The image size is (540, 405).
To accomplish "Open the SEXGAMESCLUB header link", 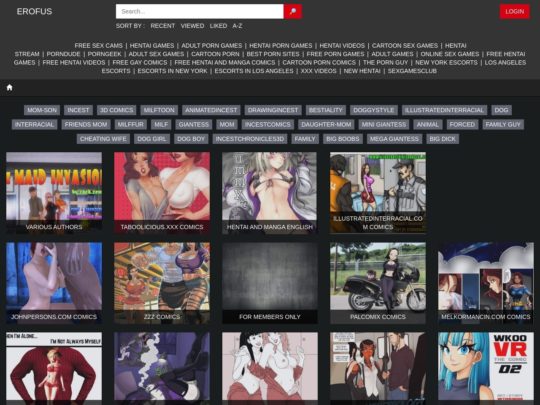I will [x=412, y=71].
